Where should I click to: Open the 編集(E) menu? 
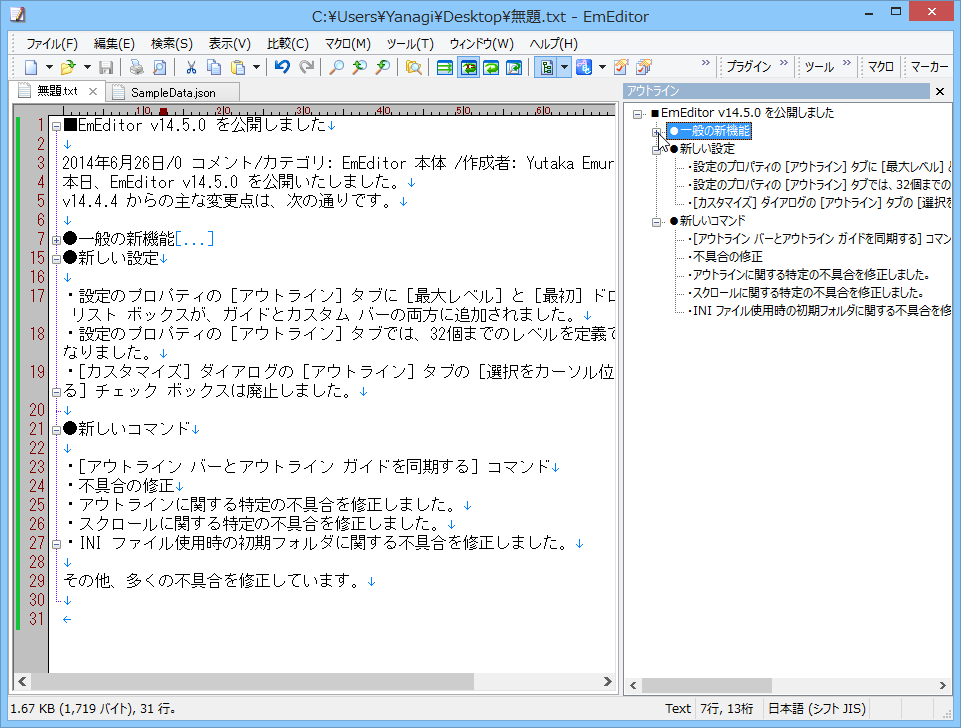(x=114, y=44)
